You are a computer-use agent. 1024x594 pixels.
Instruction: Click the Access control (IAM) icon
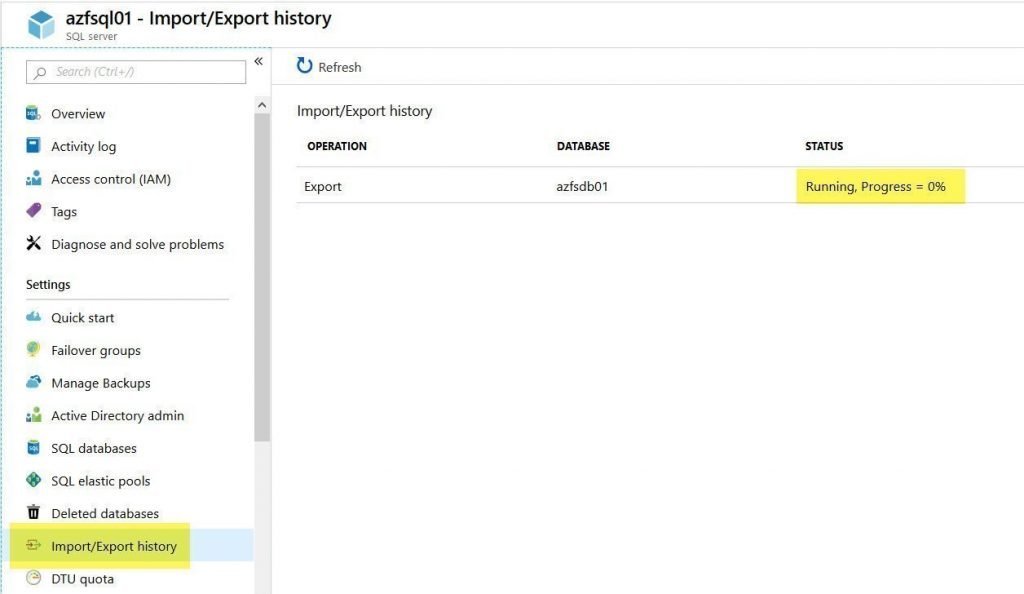pyautogui.click(x=33, y=178)
